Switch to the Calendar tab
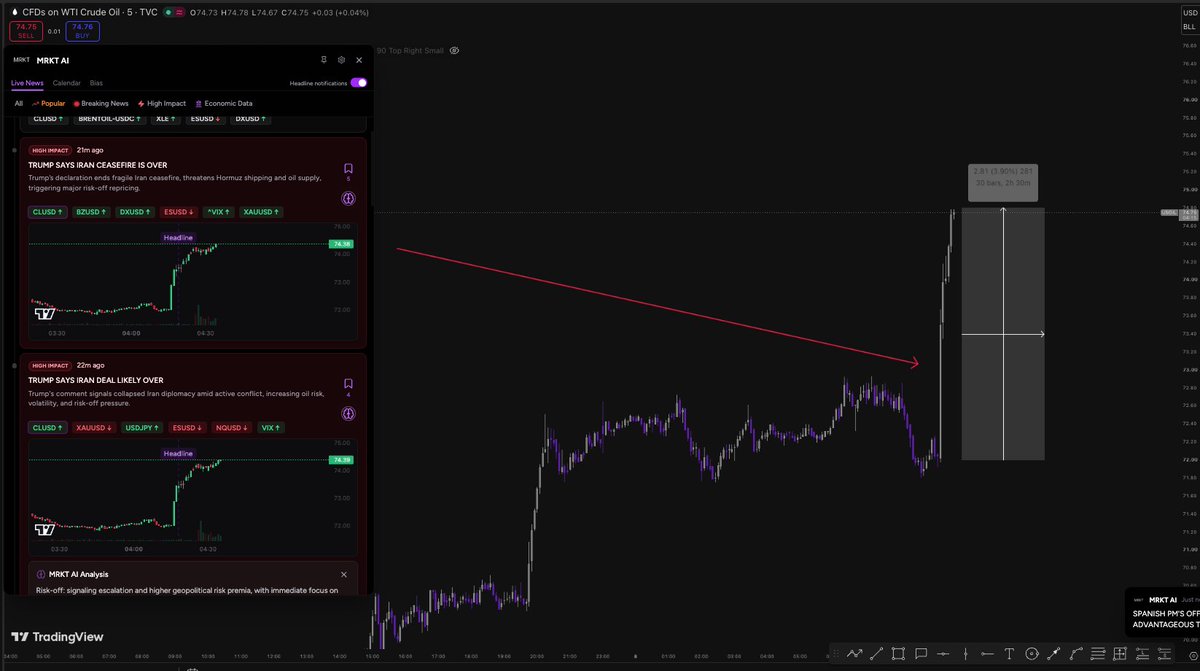 (x=67, y=83)
